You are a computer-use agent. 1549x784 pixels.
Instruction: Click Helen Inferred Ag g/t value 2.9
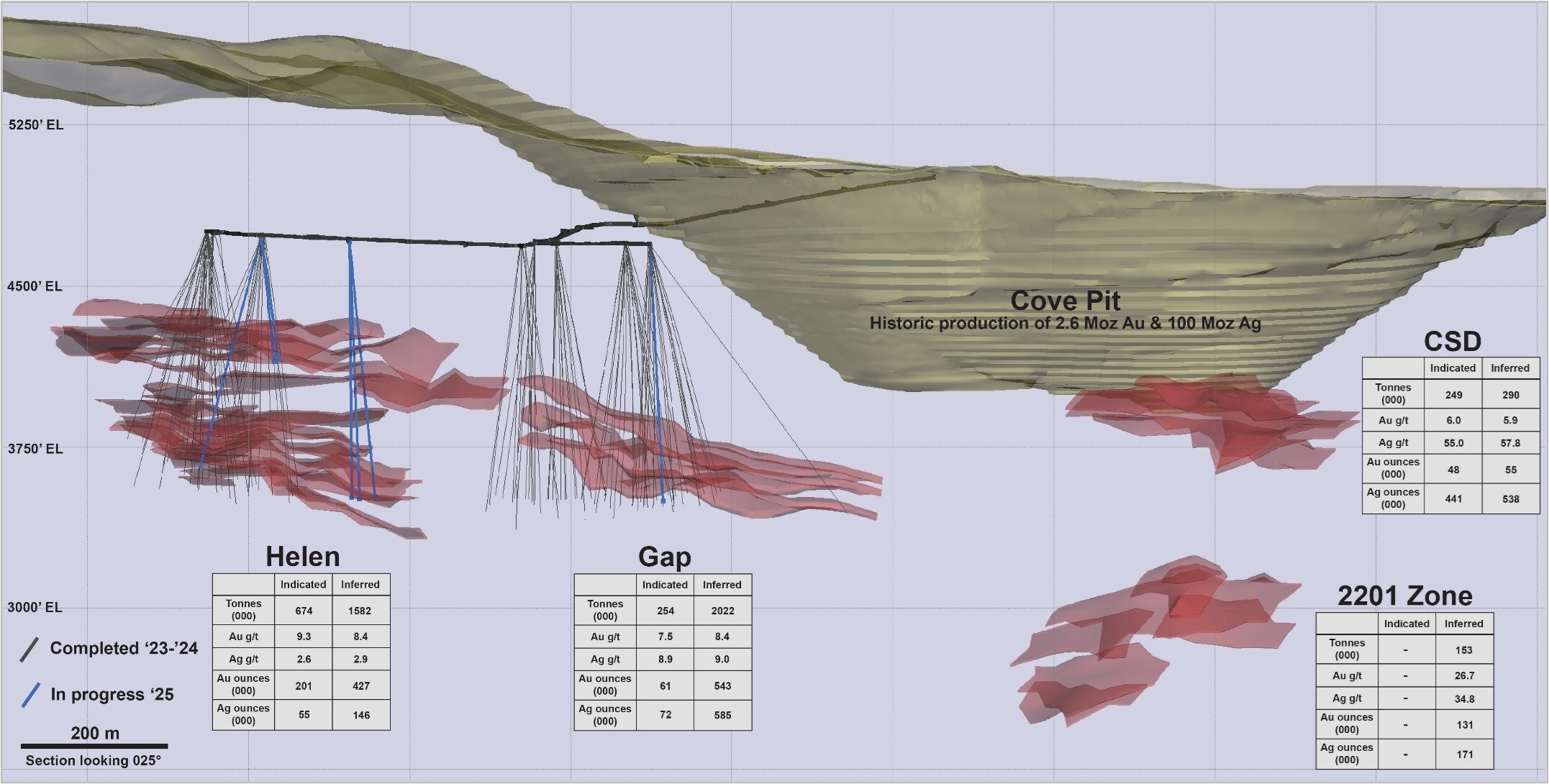point(360,659)
